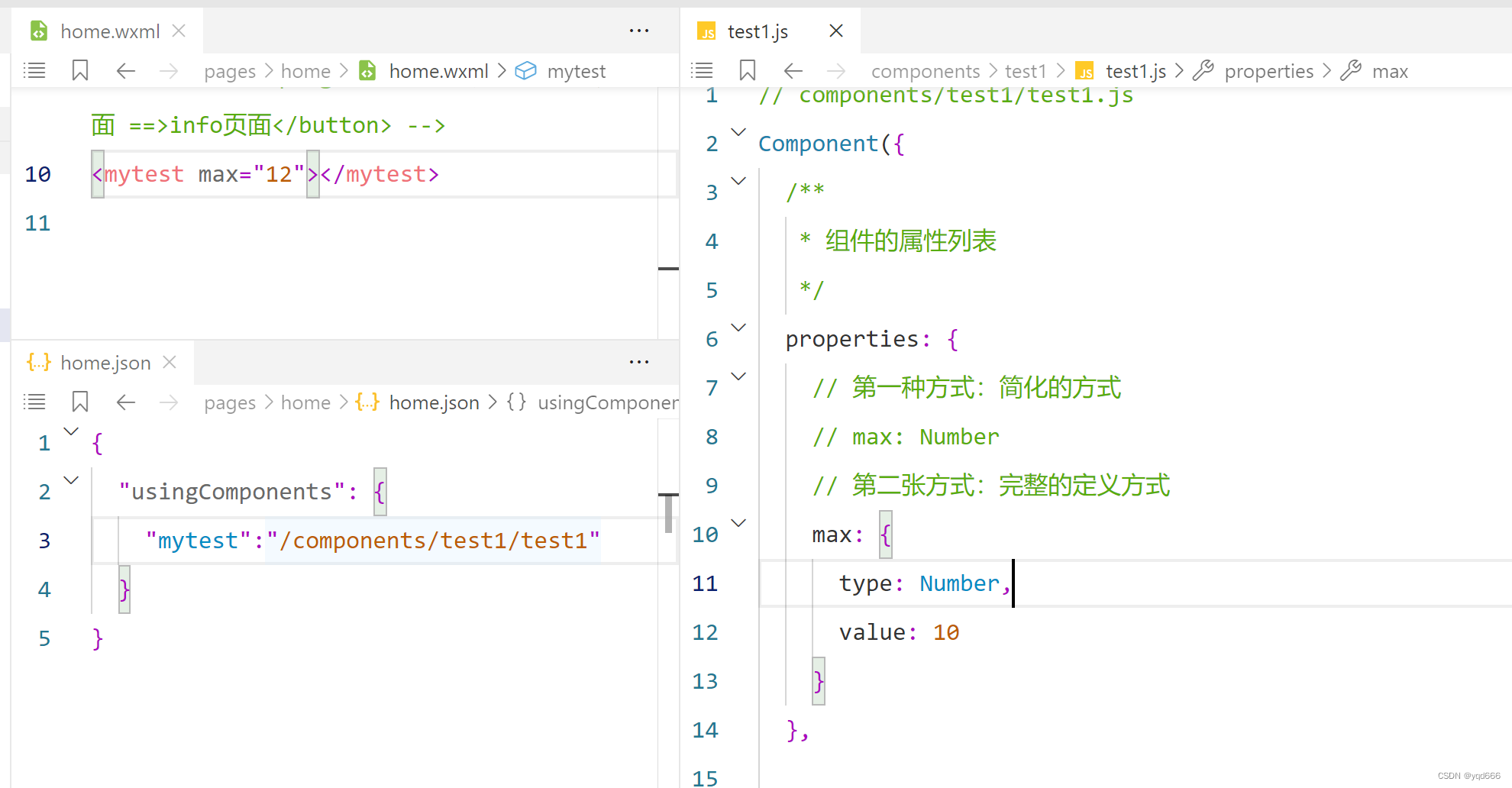Open more actions for the home.wxml pane
This screenshot has width=1512, height=788.
click(x=639, y=31)
